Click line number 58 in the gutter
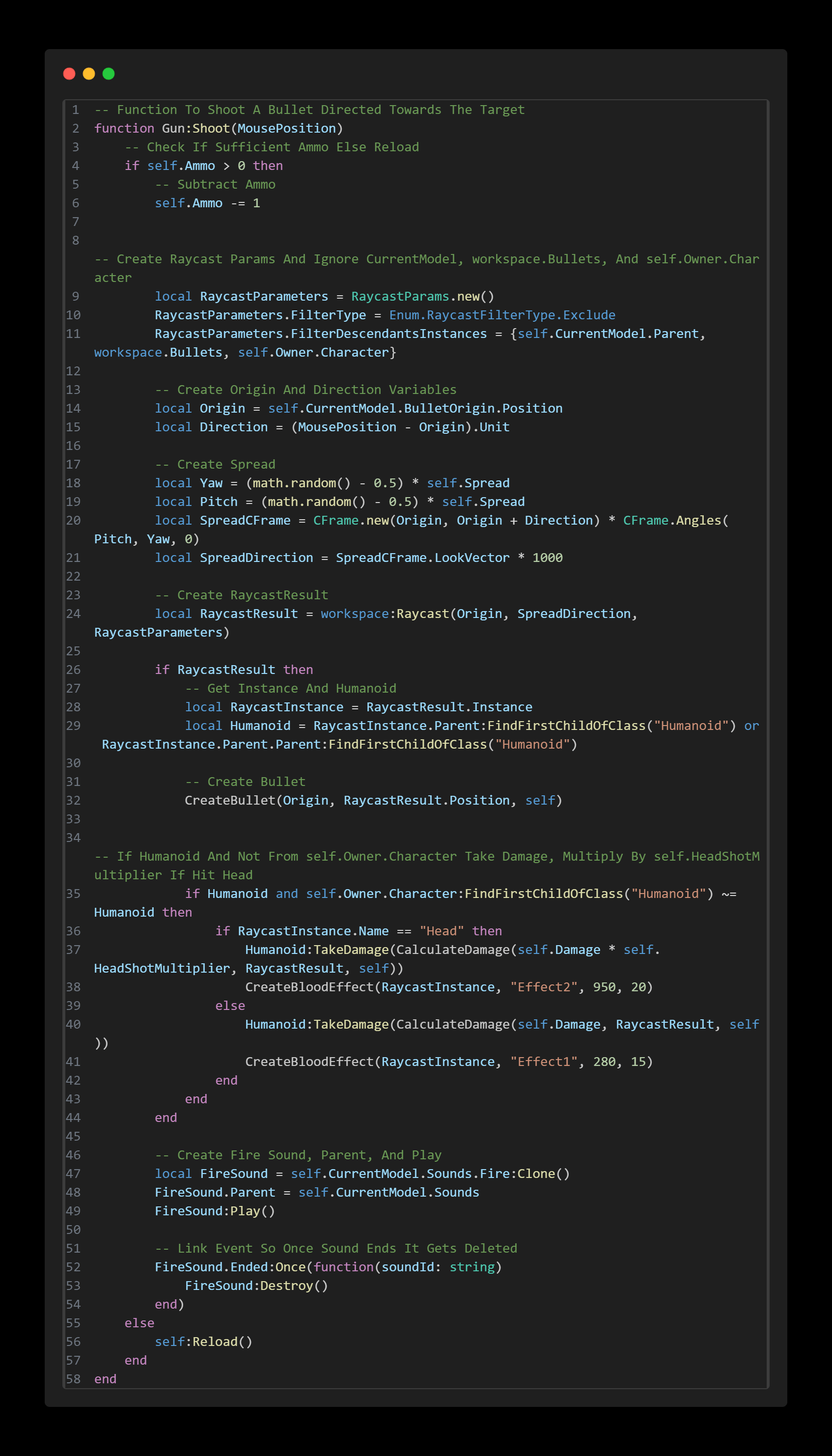The height and width of the screenshot is (1456, 832). coord(73,1379)
